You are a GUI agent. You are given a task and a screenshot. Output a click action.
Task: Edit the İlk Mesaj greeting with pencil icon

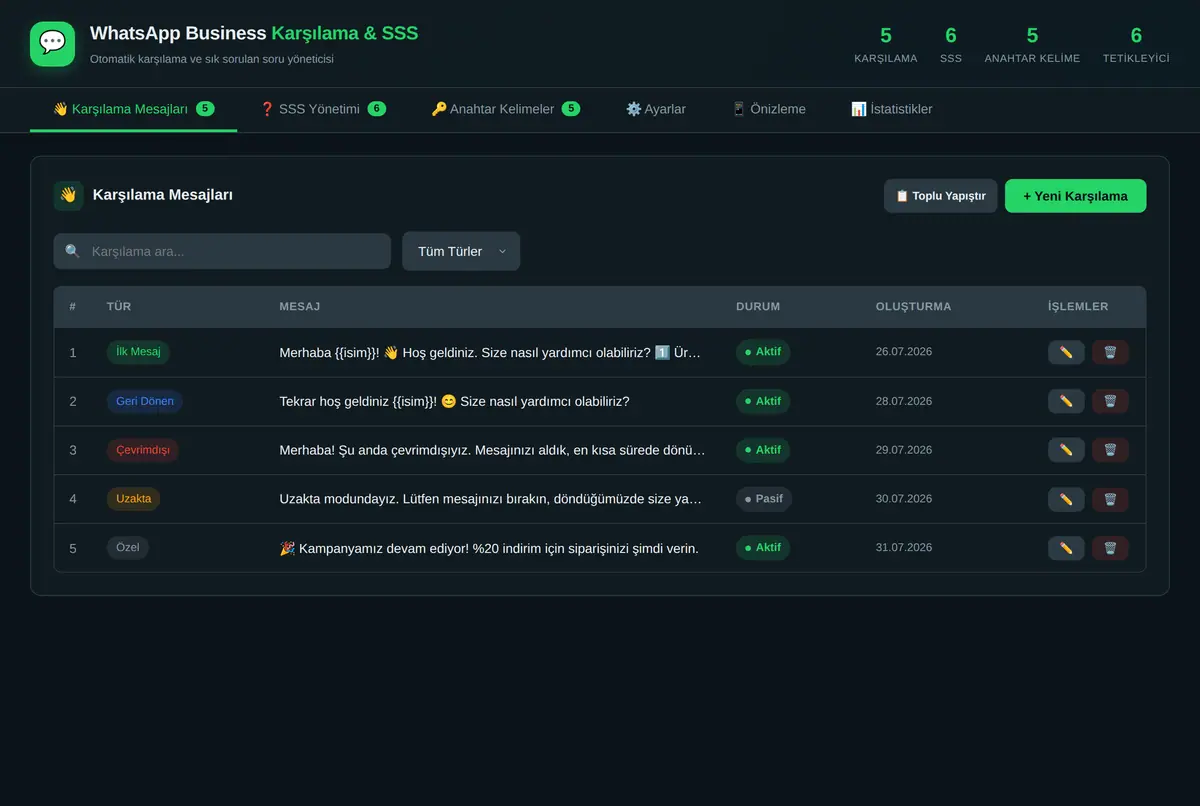coord(1066,352)
